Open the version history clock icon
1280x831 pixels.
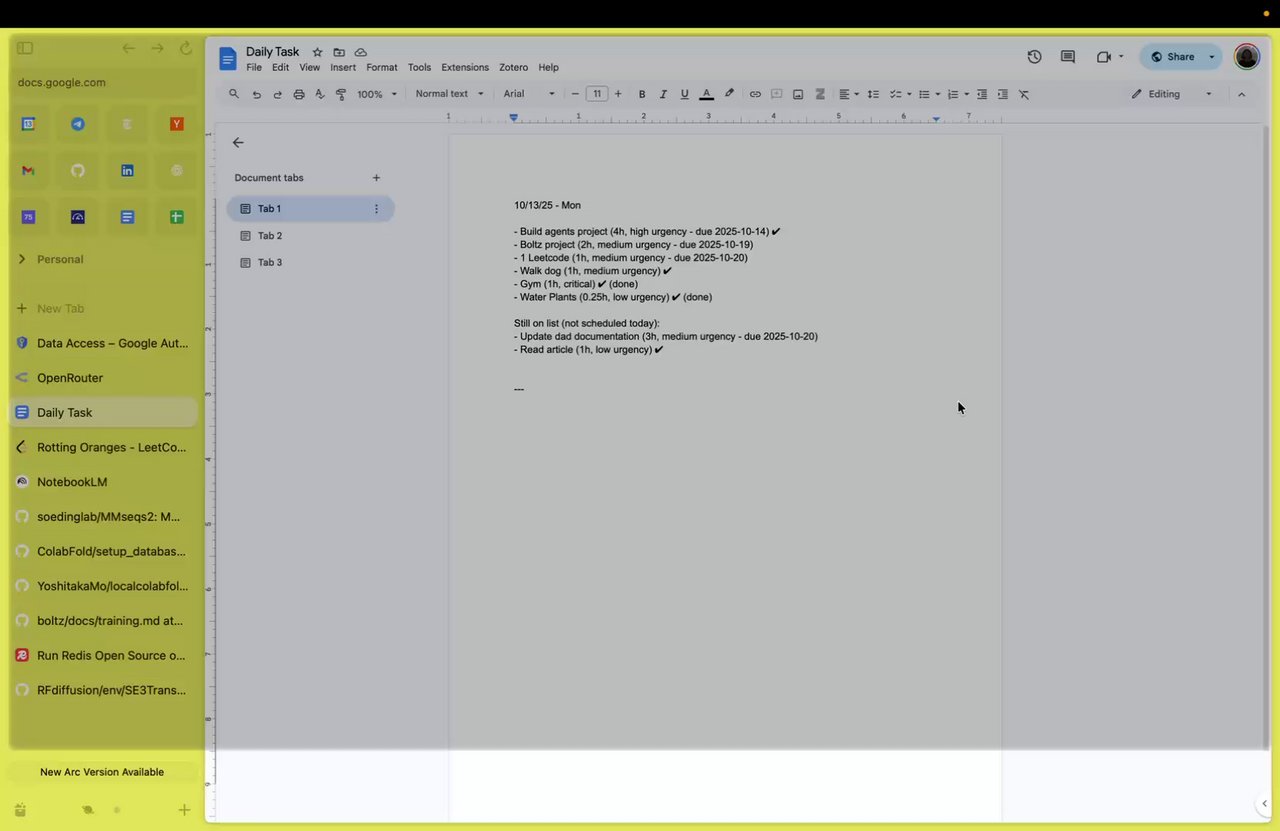click(1034, 57)
